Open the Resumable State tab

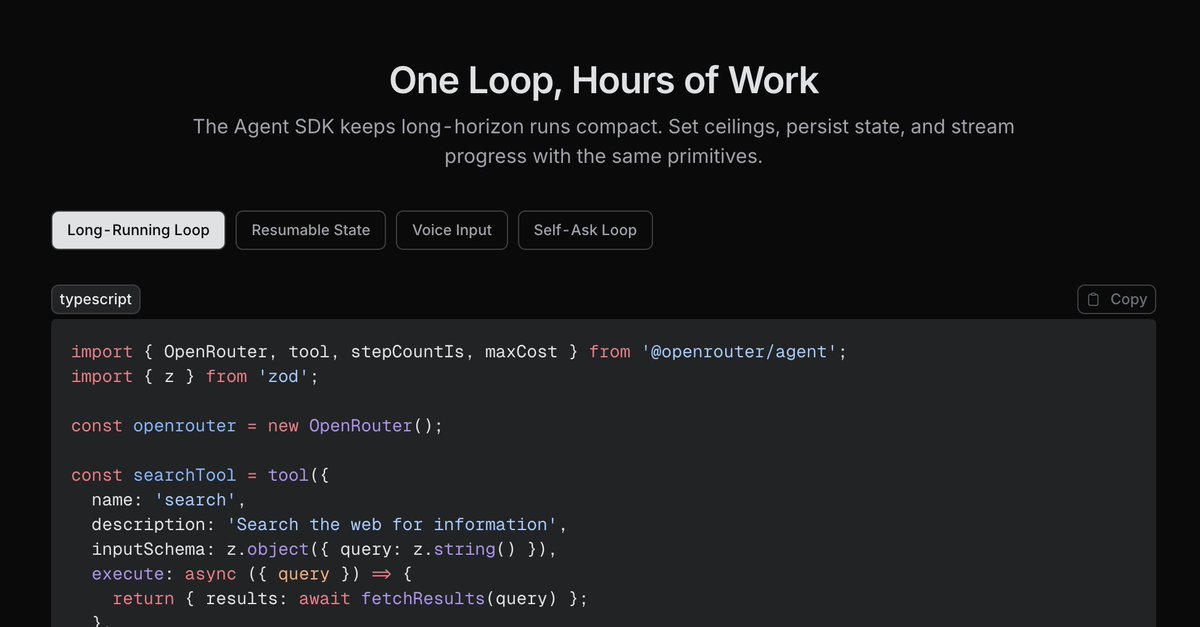(x=311, y=230)
